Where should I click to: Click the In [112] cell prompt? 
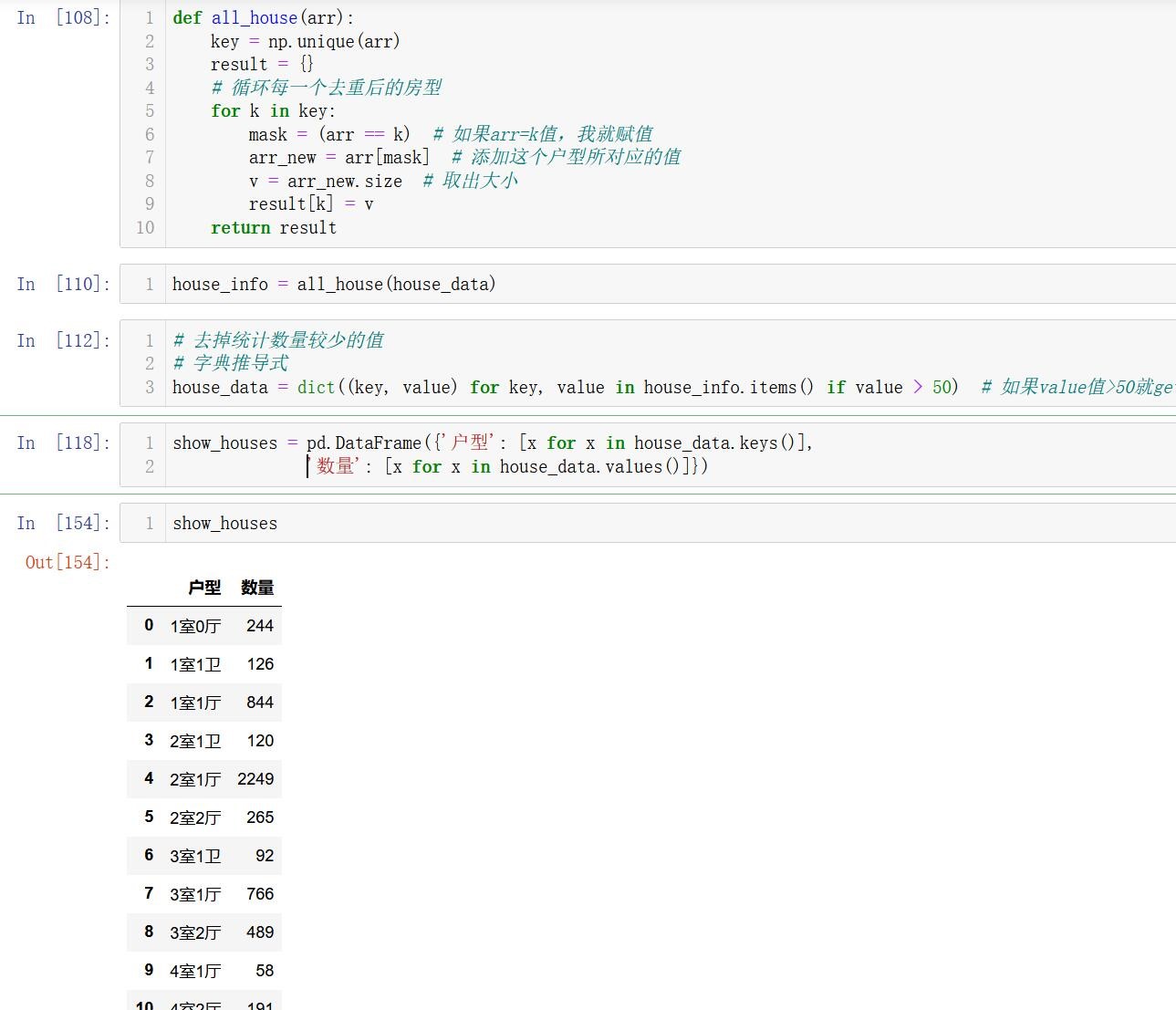[64, 340]
